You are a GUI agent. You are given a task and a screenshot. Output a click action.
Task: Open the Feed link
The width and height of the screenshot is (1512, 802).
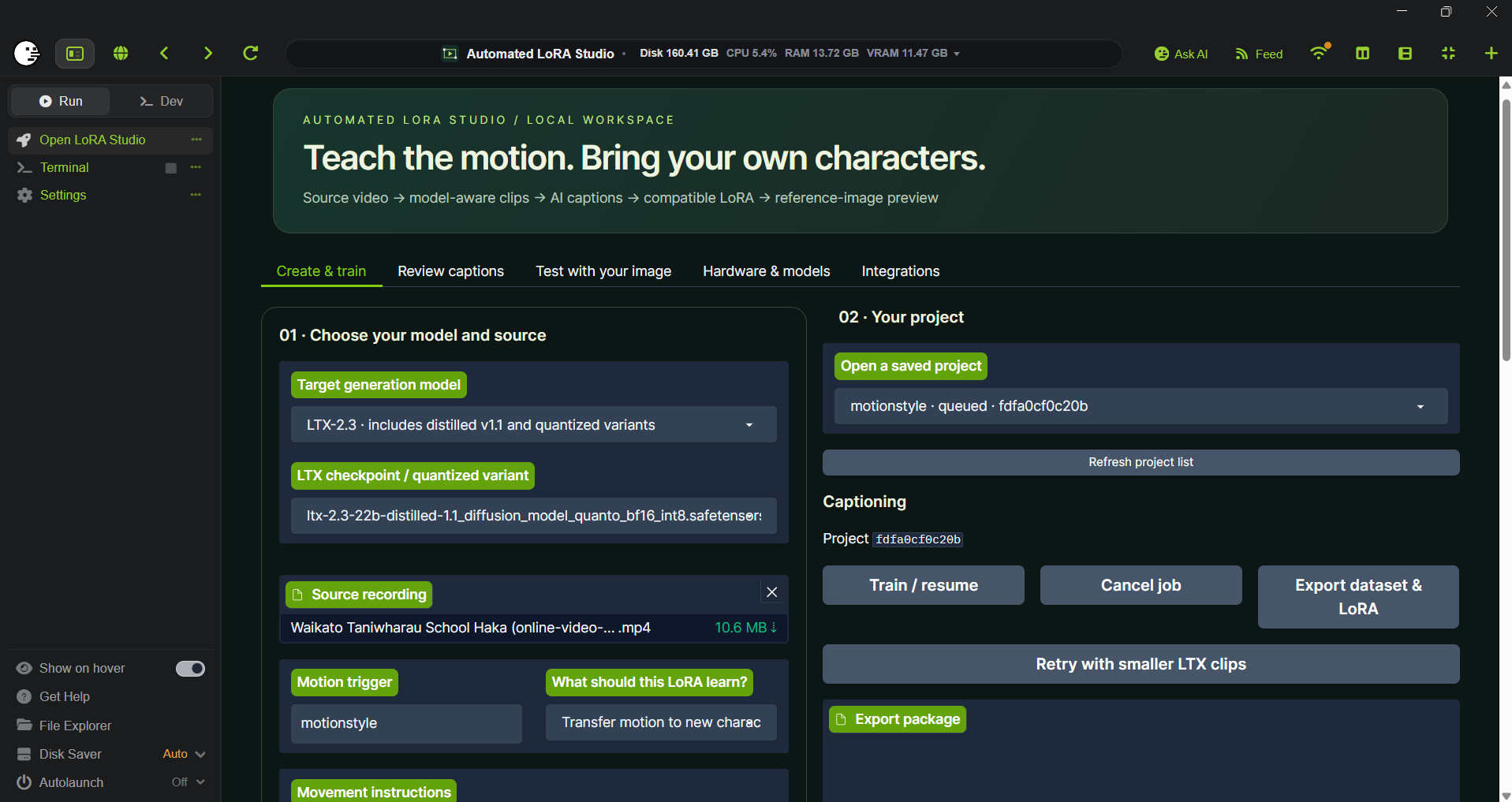click(x=1259, y=54)
